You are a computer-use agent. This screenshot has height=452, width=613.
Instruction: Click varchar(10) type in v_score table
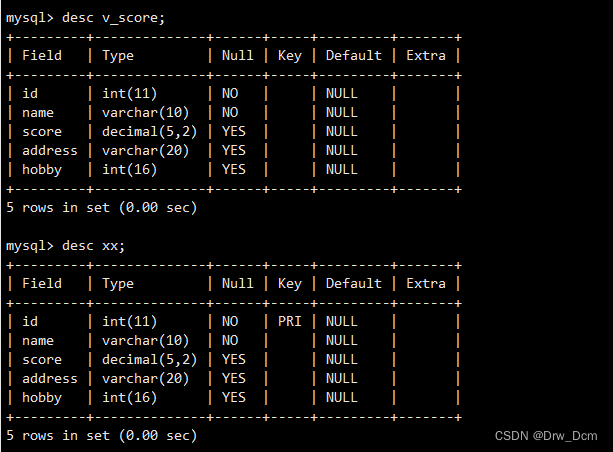click(145, 113)
